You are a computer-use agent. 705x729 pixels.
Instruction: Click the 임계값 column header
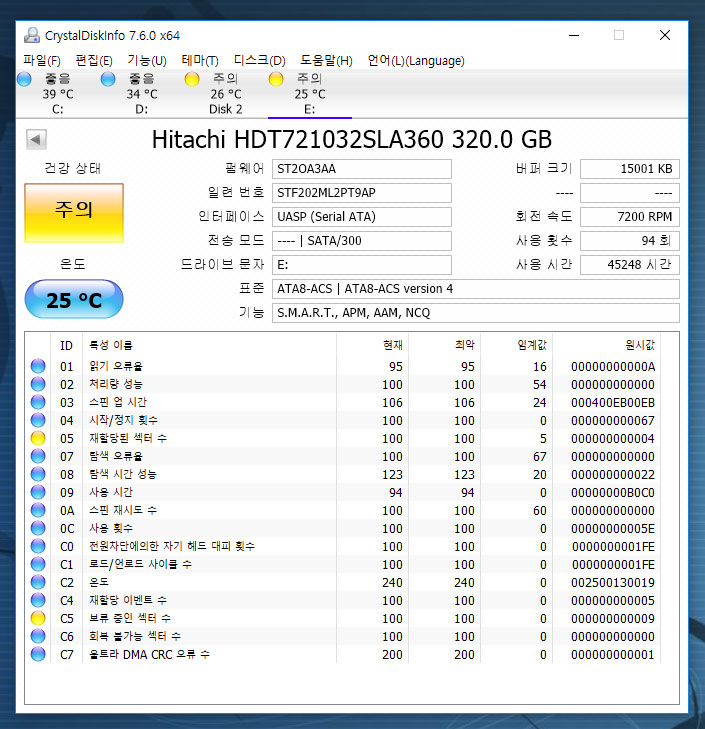pos(517,345)
